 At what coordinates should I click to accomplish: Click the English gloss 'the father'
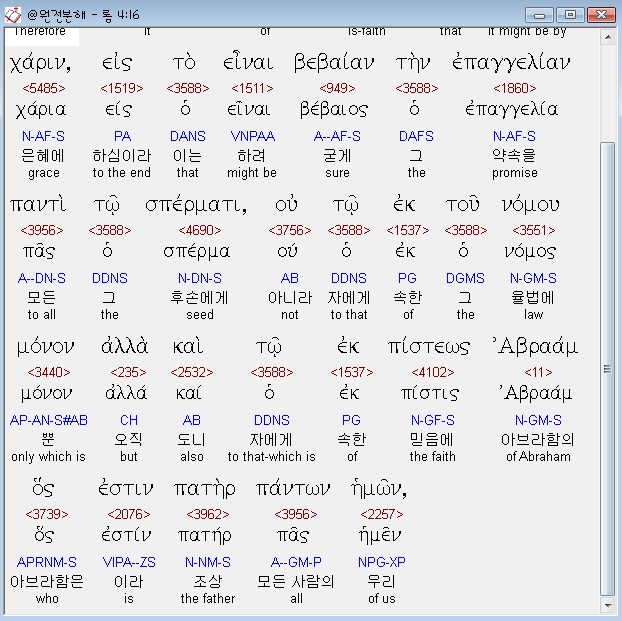[208, 599]
